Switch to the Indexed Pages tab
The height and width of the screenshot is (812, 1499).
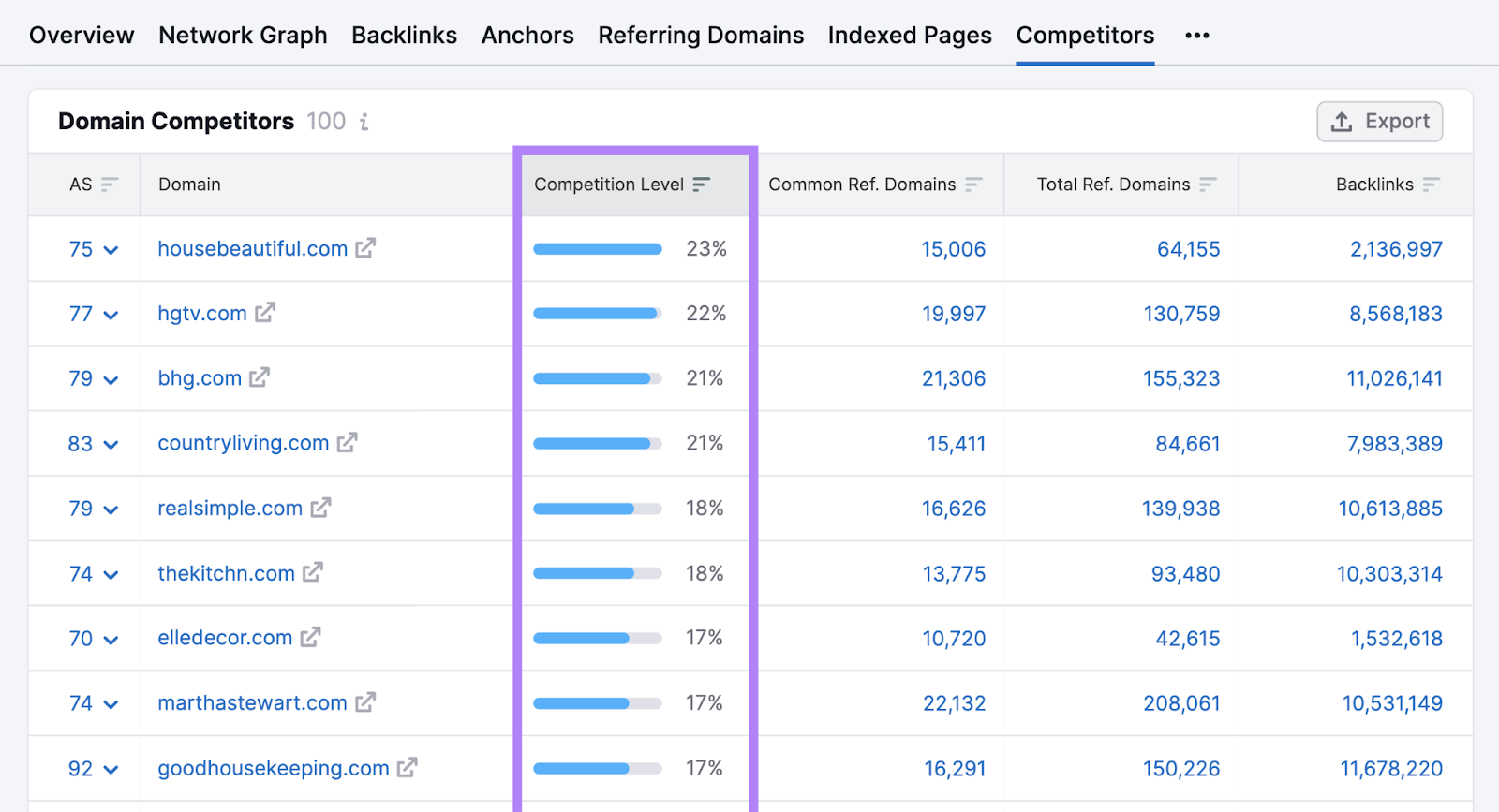click(910, 36)
